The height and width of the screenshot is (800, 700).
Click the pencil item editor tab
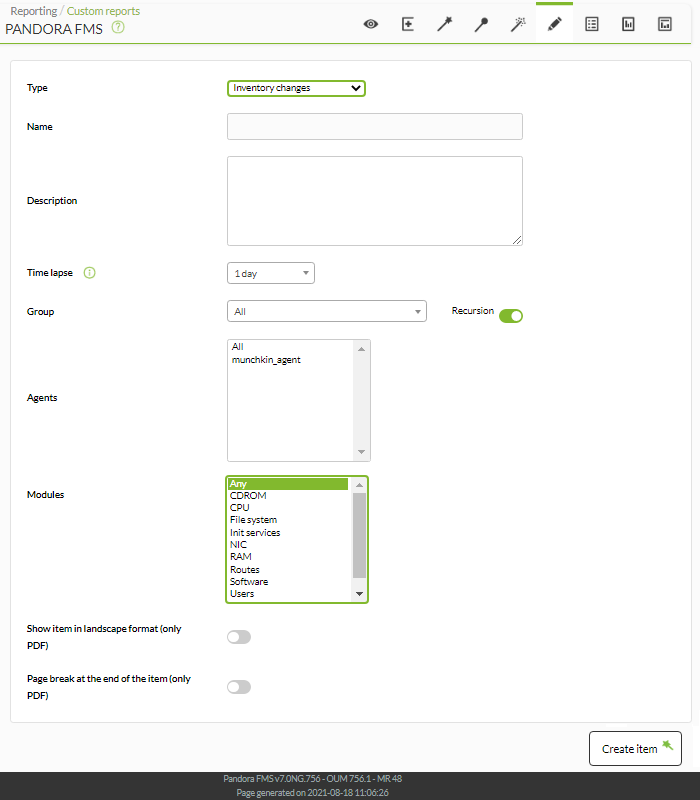click(555, 24)
